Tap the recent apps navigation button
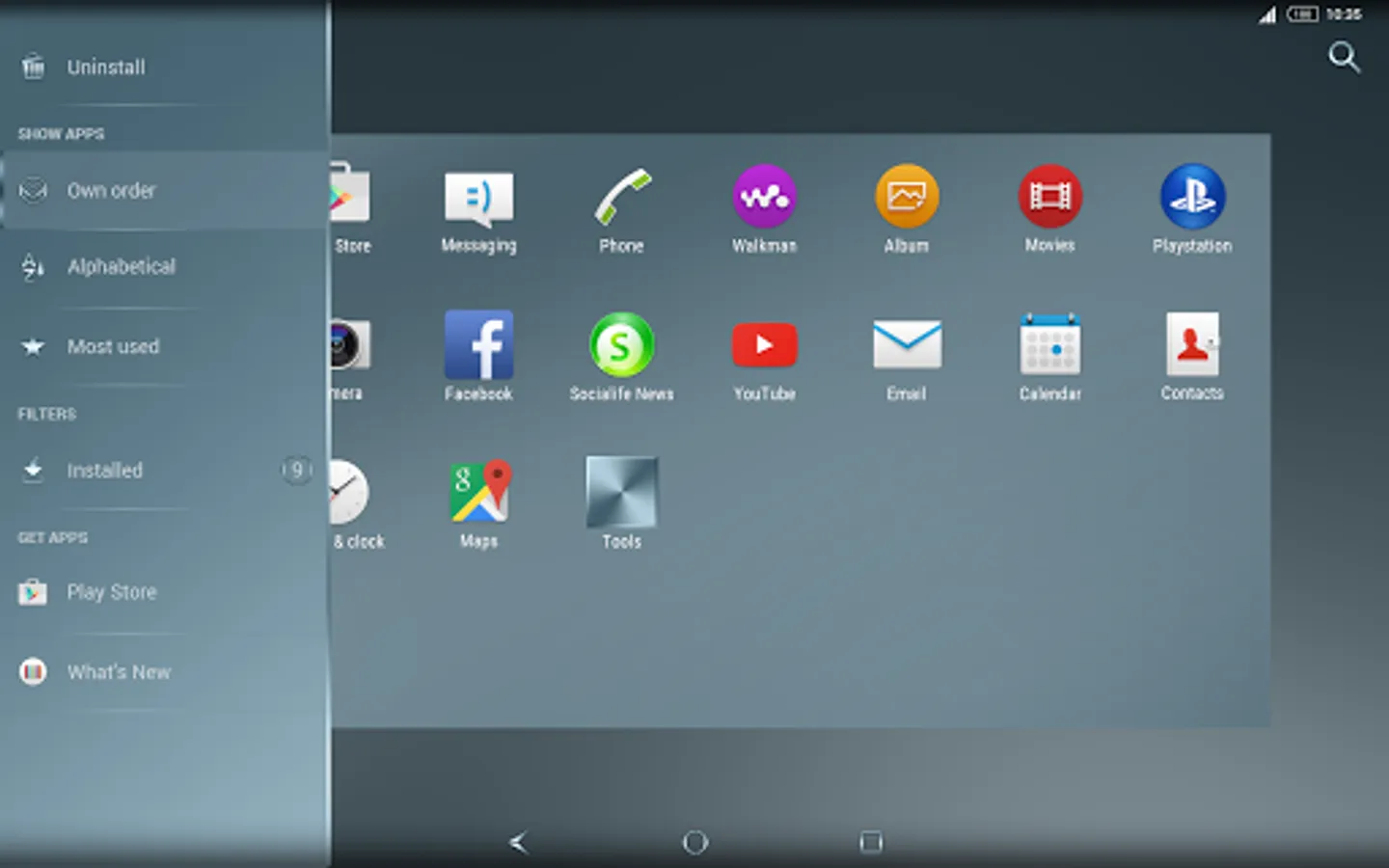This screenshot has width=1389, height=868. click(870, 842)
